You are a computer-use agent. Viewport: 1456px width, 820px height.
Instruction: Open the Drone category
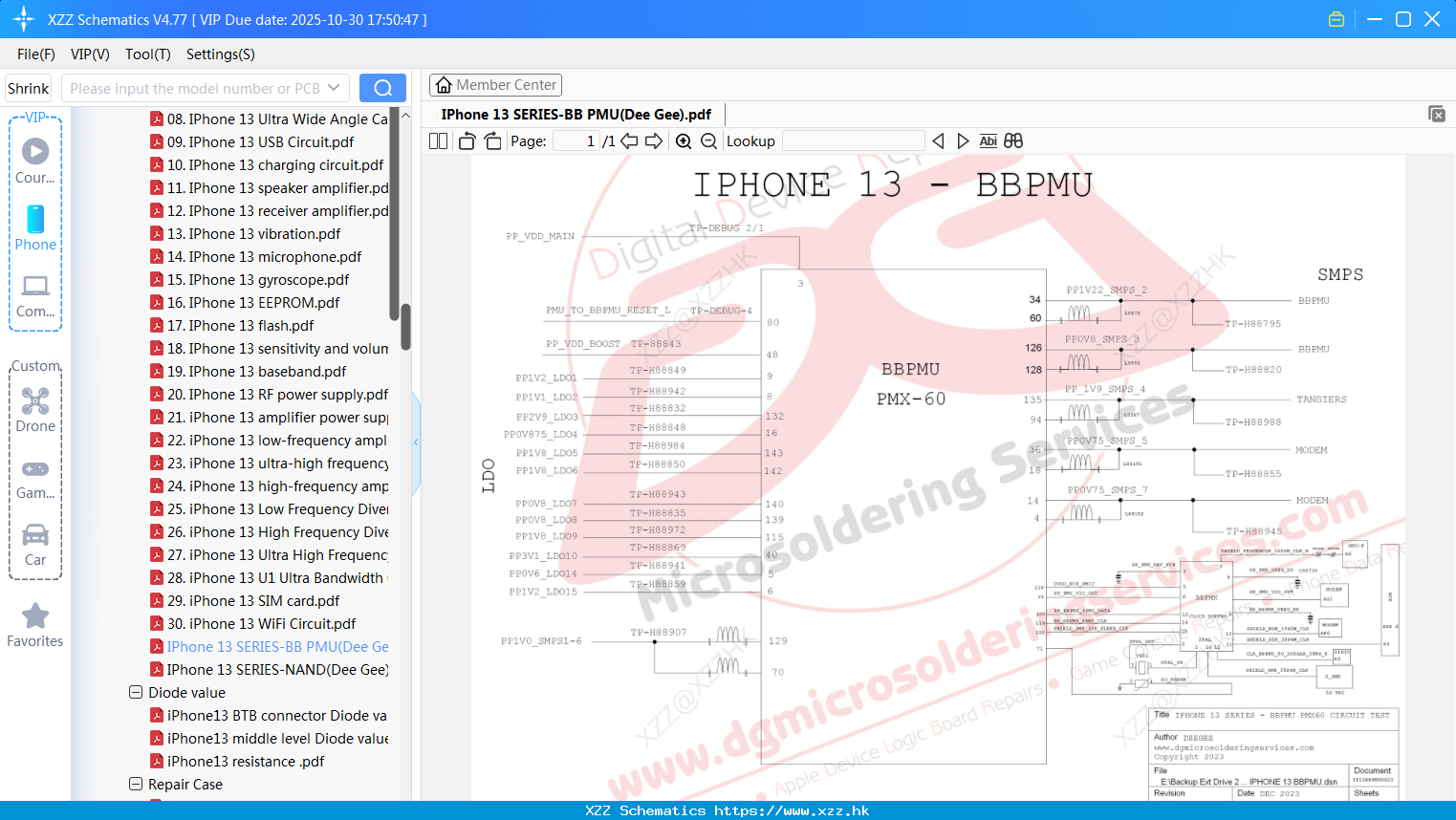[x=35, y=410]
